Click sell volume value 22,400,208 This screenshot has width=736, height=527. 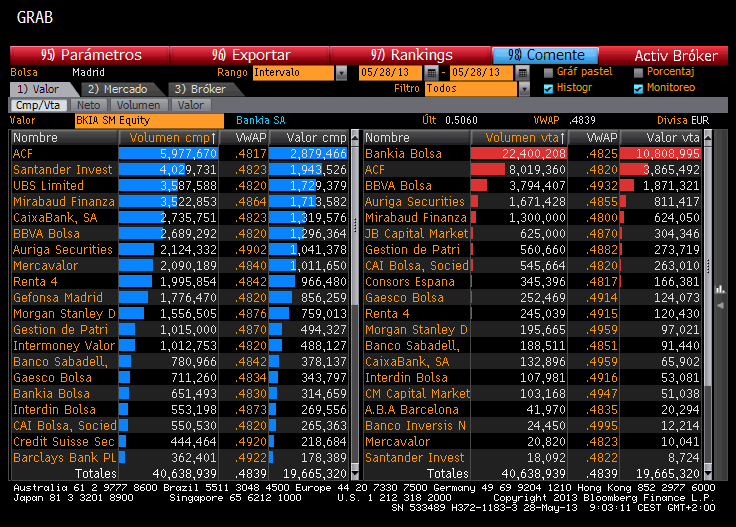[534, 154]
